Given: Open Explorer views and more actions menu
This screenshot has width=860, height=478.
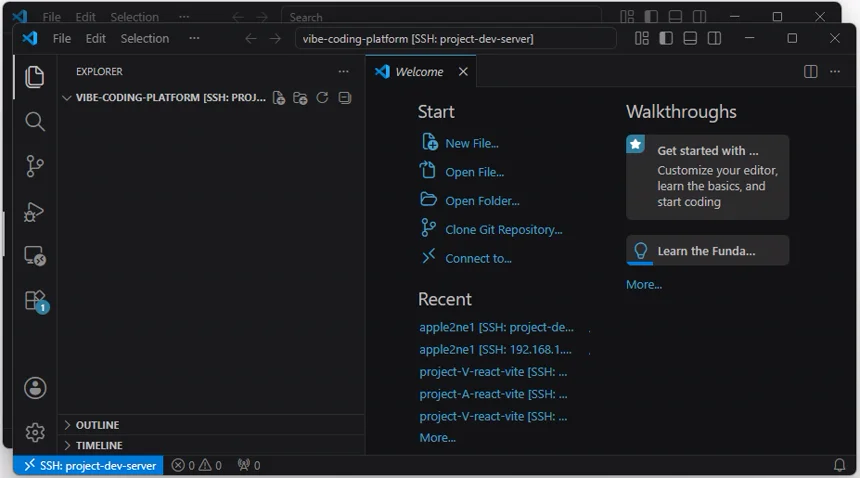Looking at the screenshot, I should click(343, 71).
